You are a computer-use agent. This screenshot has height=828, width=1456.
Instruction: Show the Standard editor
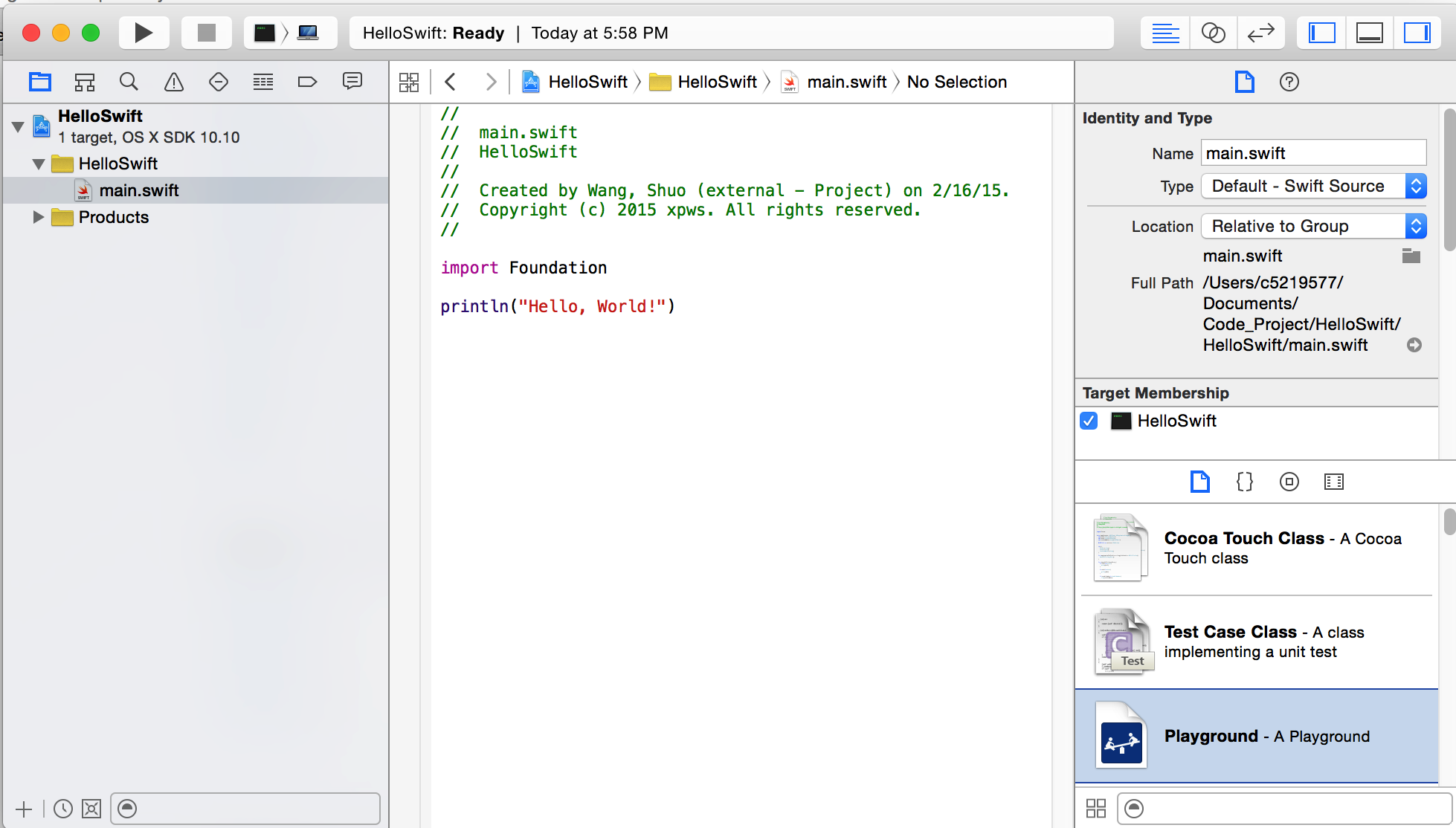point(1165,33)
